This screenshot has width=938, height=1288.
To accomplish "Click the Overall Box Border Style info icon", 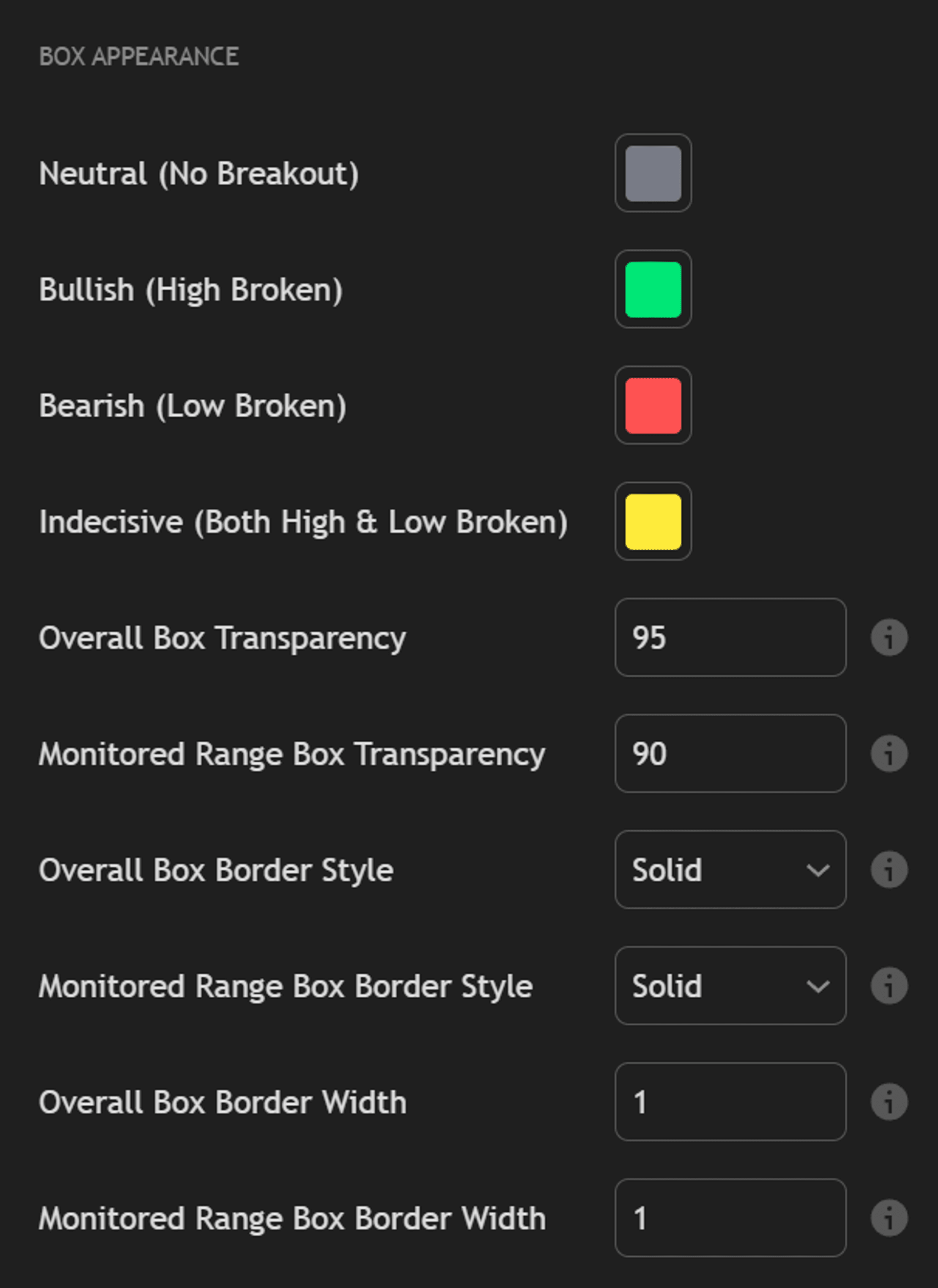I will tap(889, 870).
